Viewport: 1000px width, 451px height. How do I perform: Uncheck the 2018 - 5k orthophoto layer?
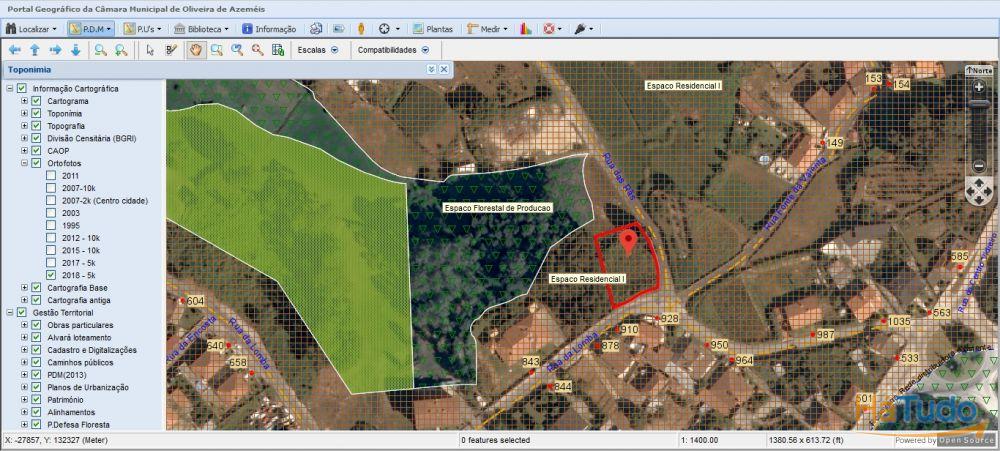(x=51, y=275)
